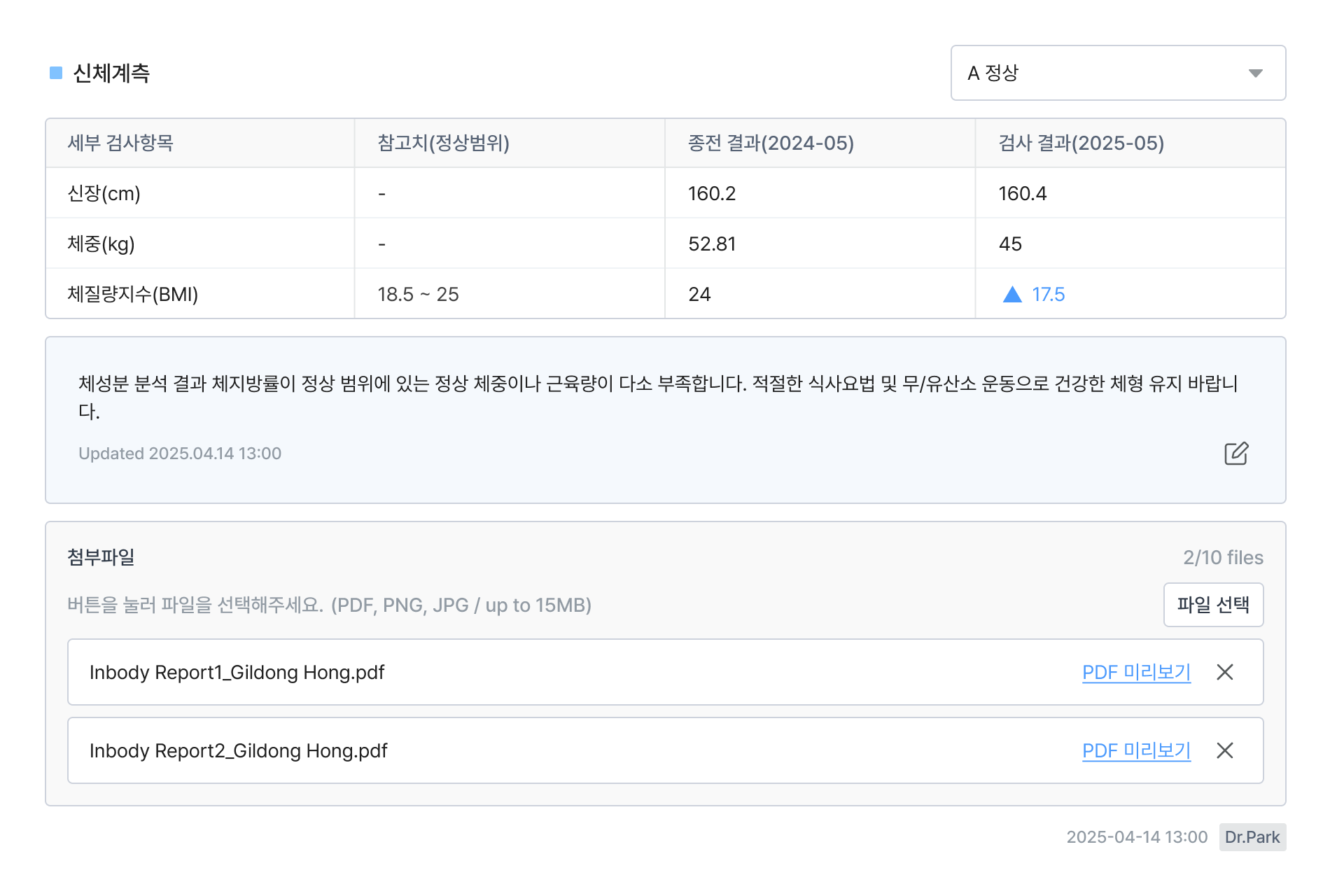
Task: Click the 체성분 분석 comment text box
Action: 658,397
